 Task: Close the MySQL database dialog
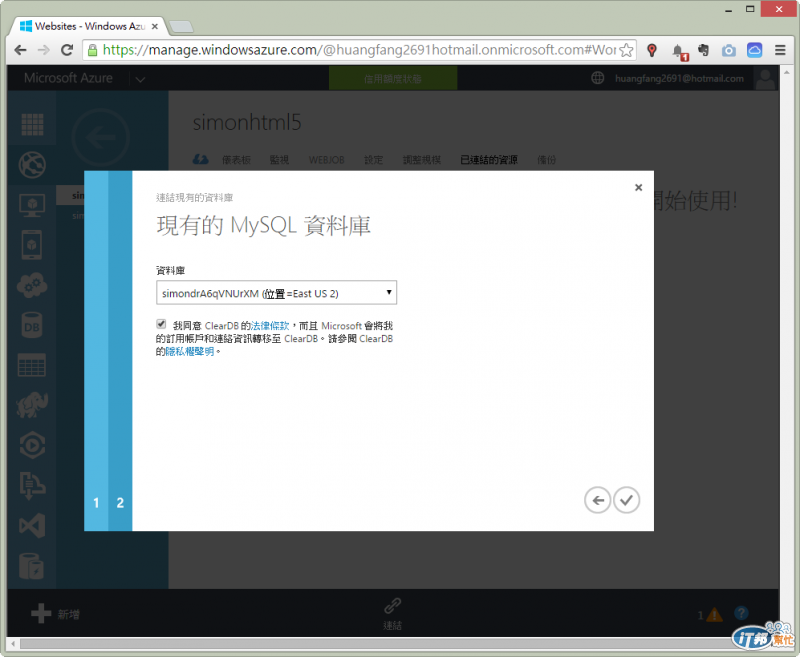click(638, 187)
